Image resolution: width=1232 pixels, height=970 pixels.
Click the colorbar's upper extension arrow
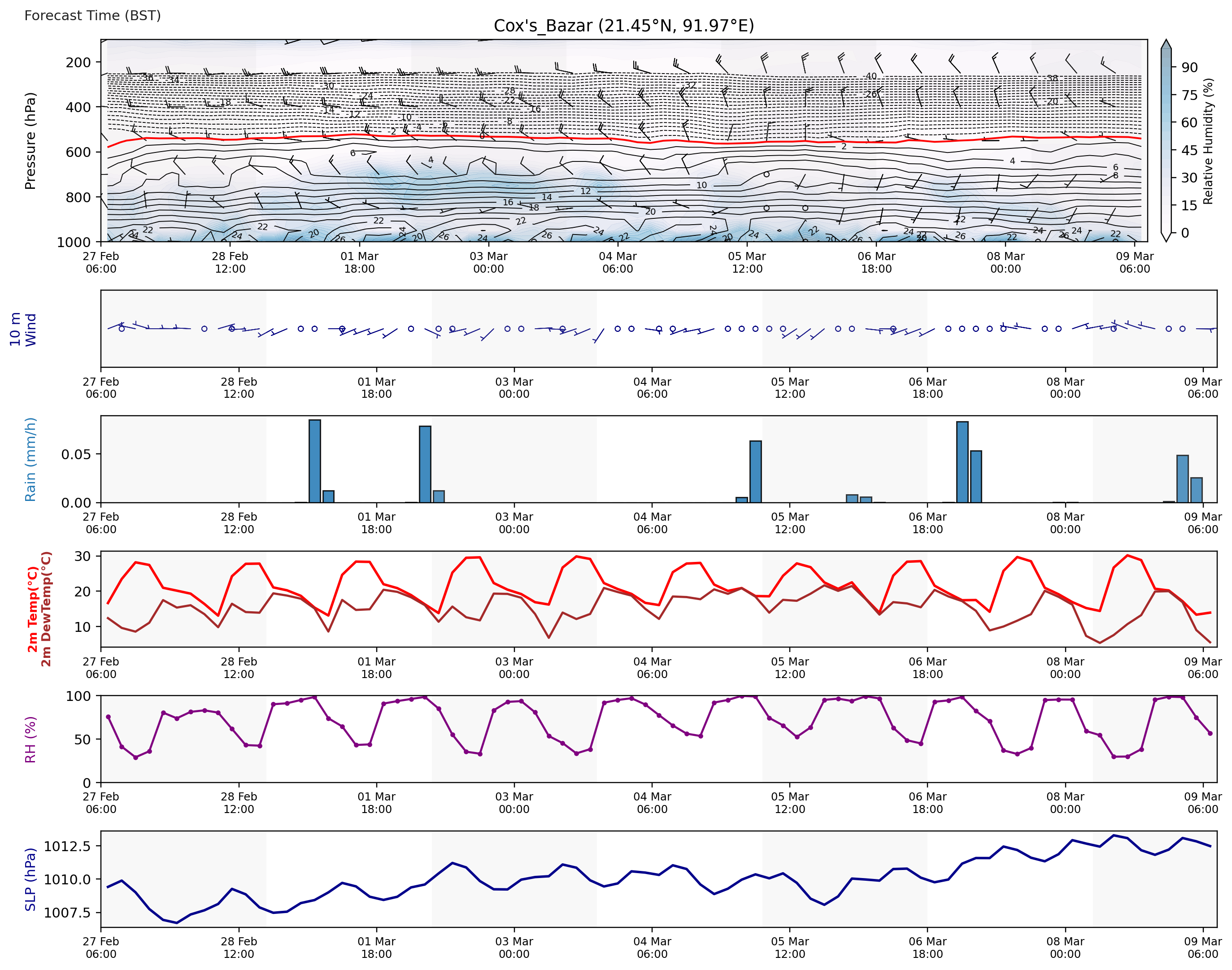[x=1166, y=44]
